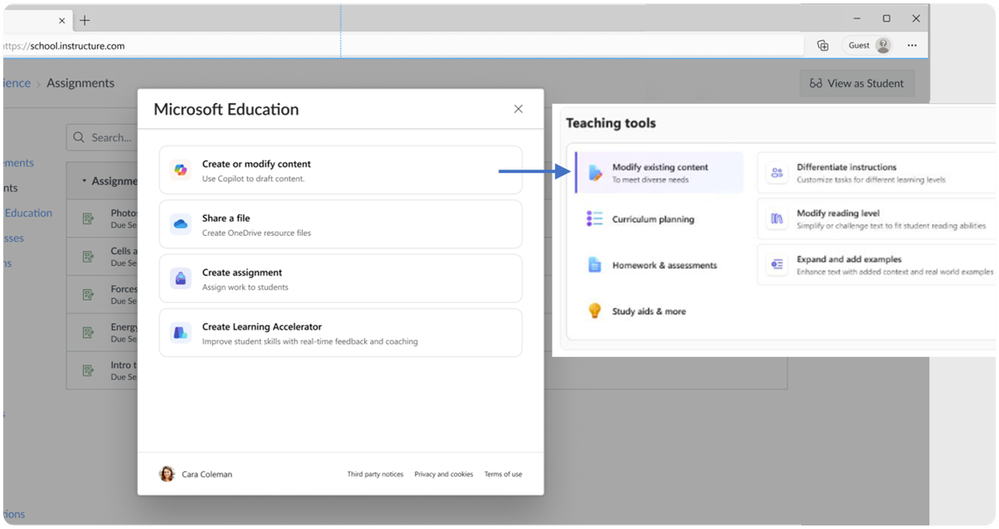Click the Differentiate instructions icon

pos(777,173)
